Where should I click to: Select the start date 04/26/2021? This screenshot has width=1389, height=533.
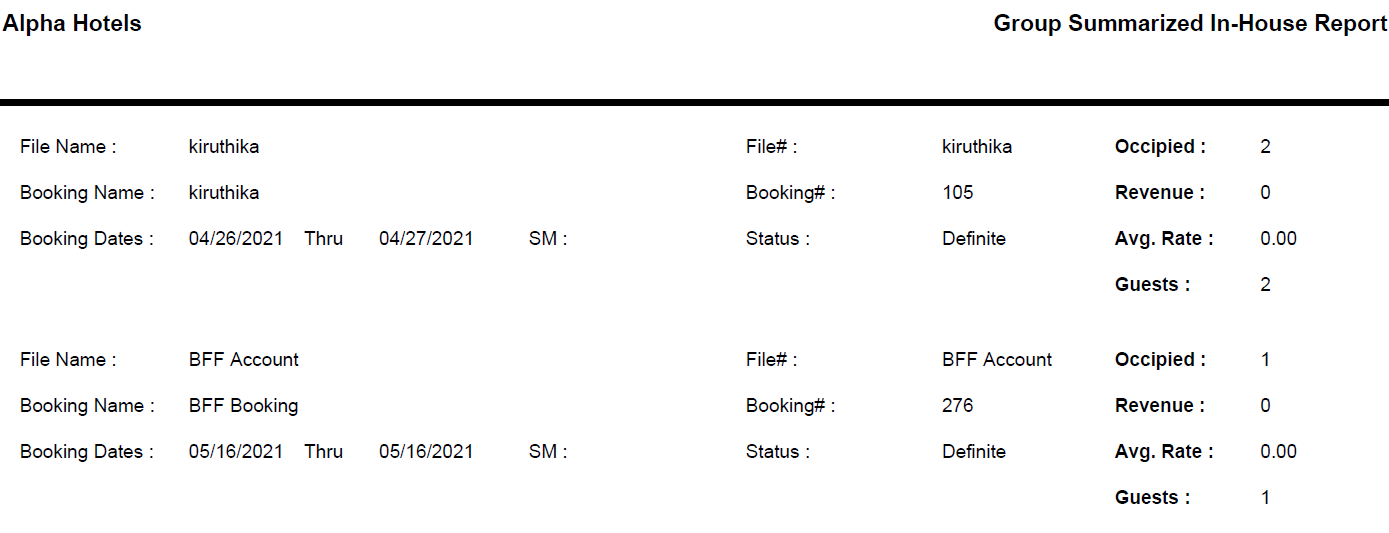(x=235, y=239)
